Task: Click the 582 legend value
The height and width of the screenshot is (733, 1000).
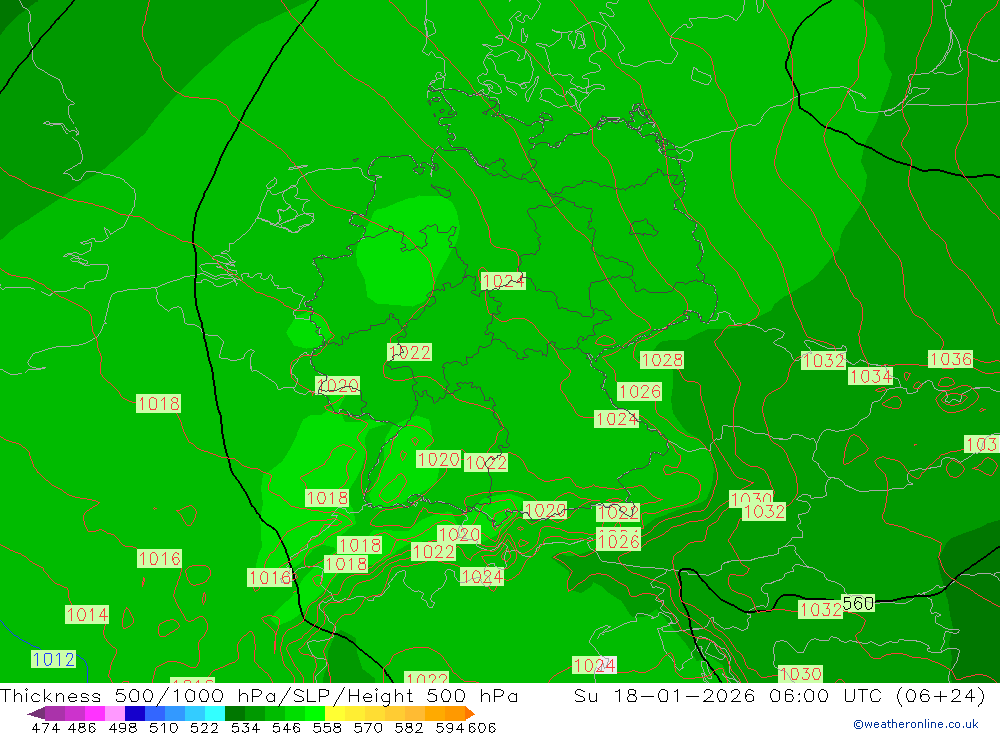Action: click(x=408, y=727)
